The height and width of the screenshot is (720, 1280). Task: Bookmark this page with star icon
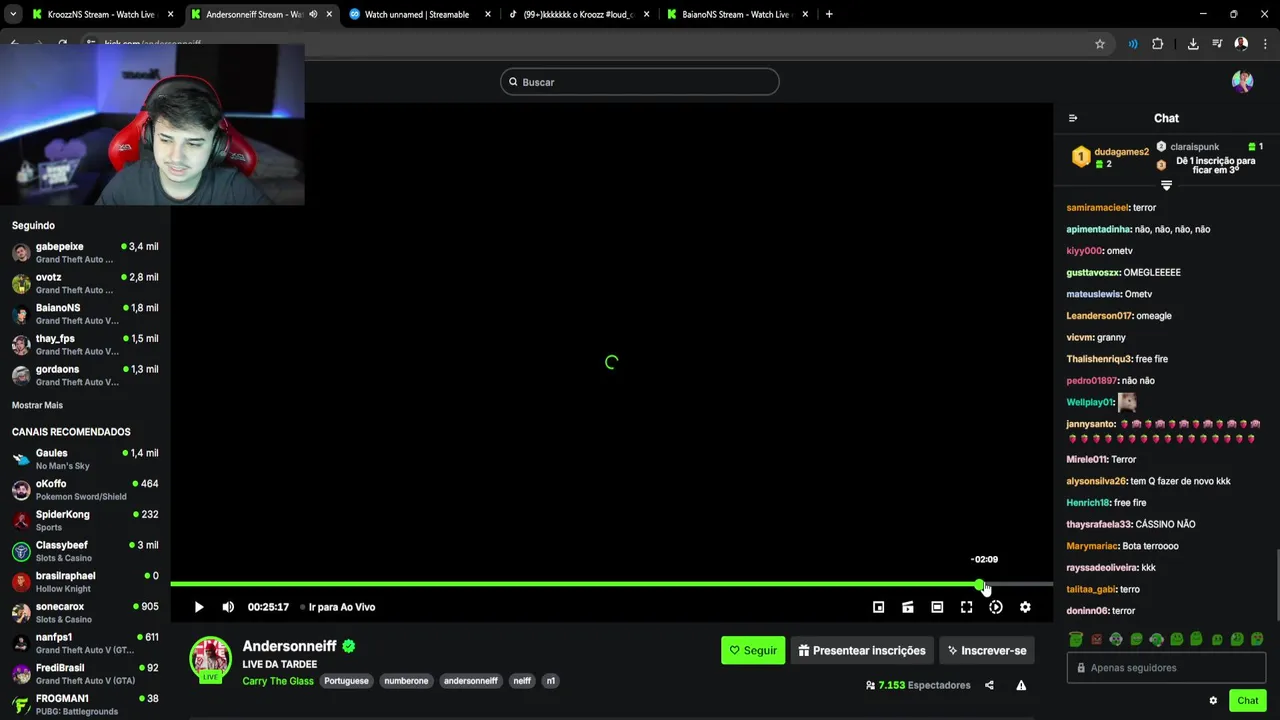tap(1100, 44)
